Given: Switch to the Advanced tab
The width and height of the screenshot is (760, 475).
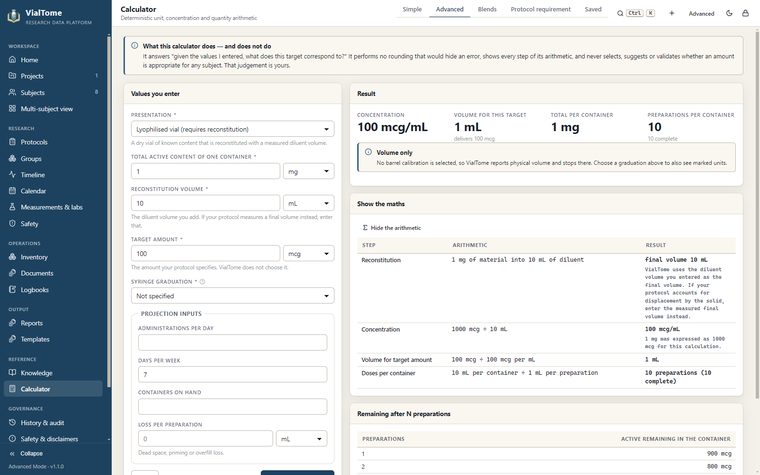Looking at the screenshot, I should [x=450, y=9].
